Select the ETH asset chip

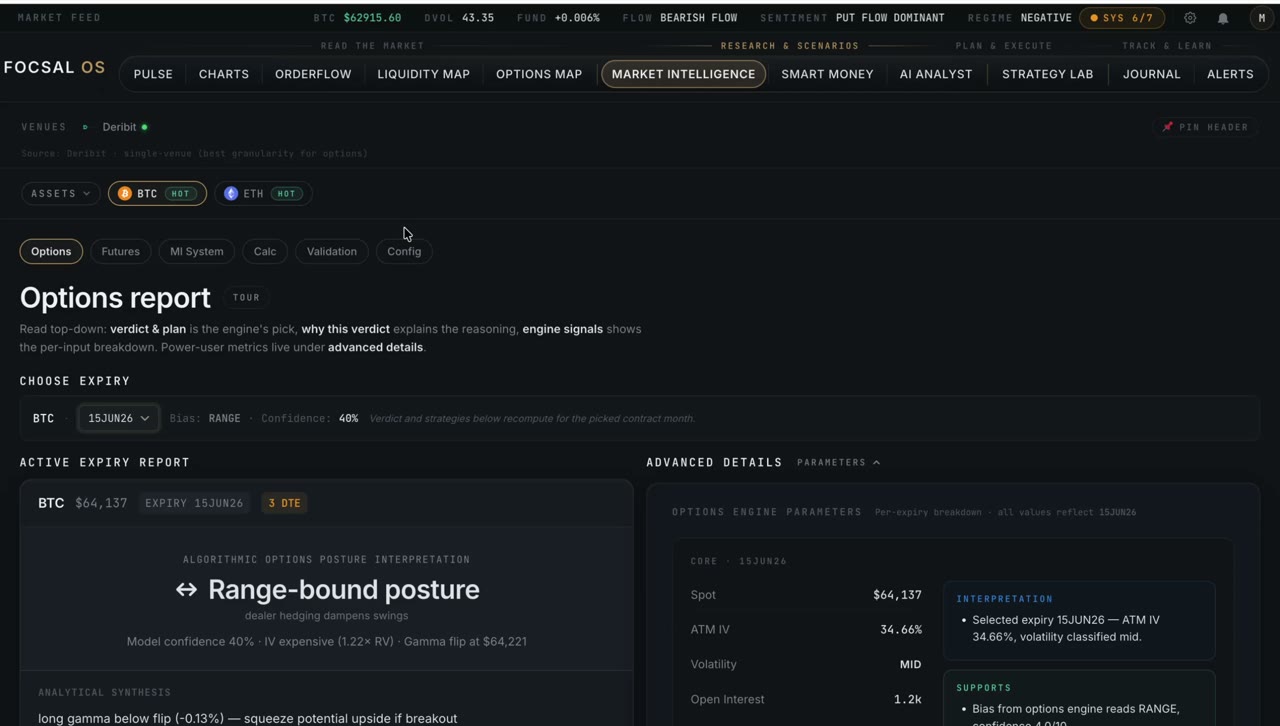tap(264, 194)
